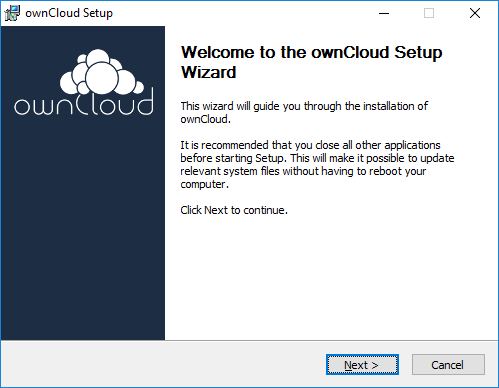Click the greyed-out maximize button
499x388 pixels.
click(x=429, y=13)
